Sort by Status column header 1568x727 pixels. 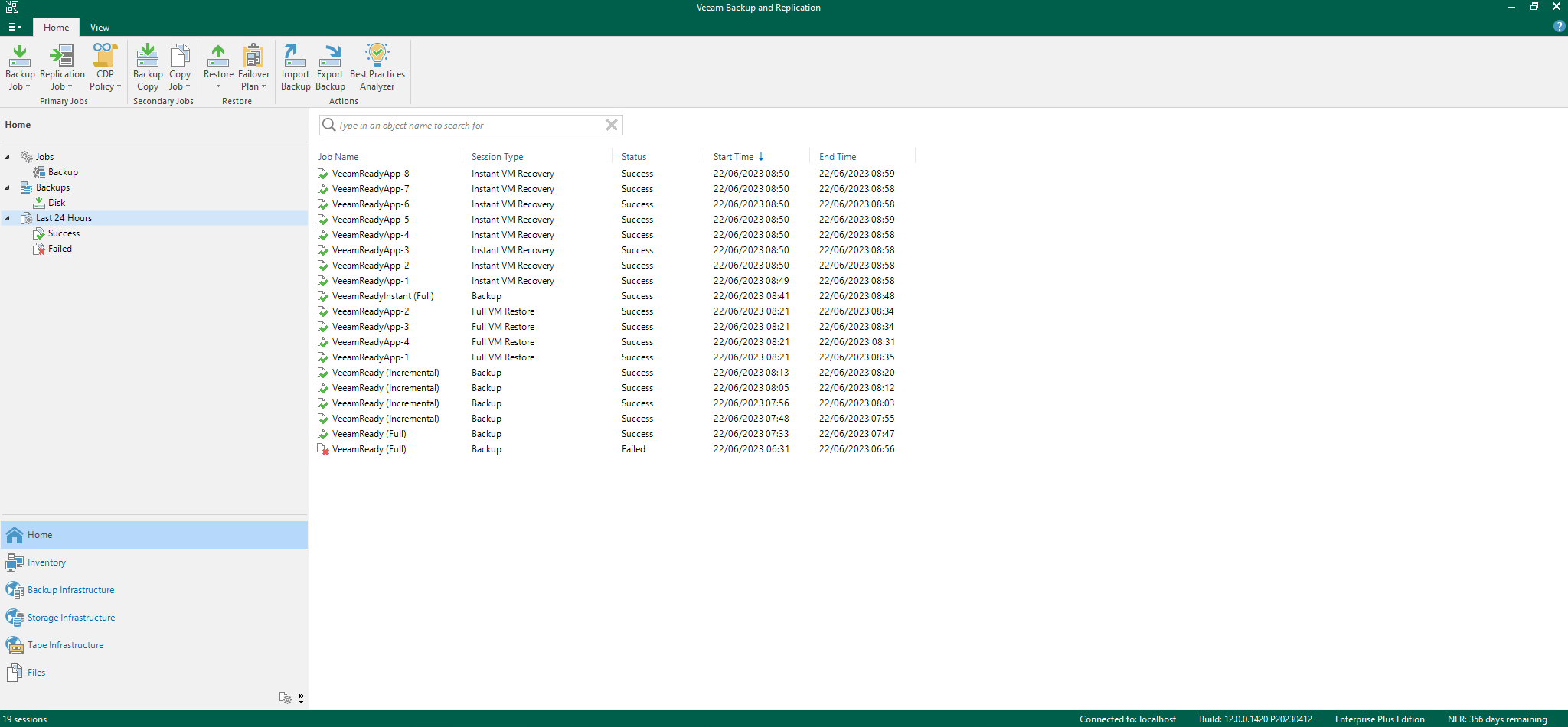pos(634,157)
